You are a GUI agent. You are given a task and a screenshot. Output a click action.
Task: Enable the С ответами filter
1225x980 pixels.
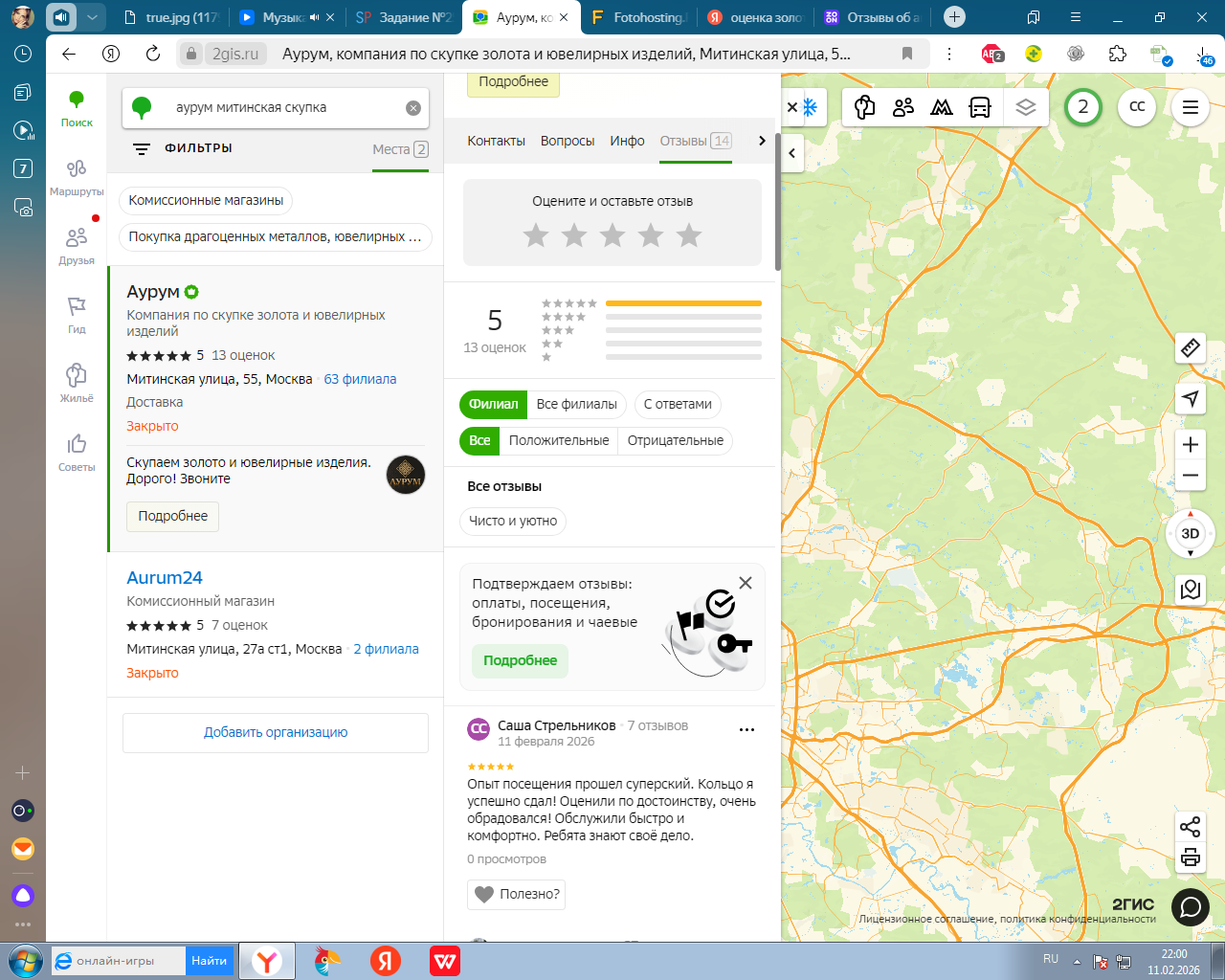click(678, 404)
